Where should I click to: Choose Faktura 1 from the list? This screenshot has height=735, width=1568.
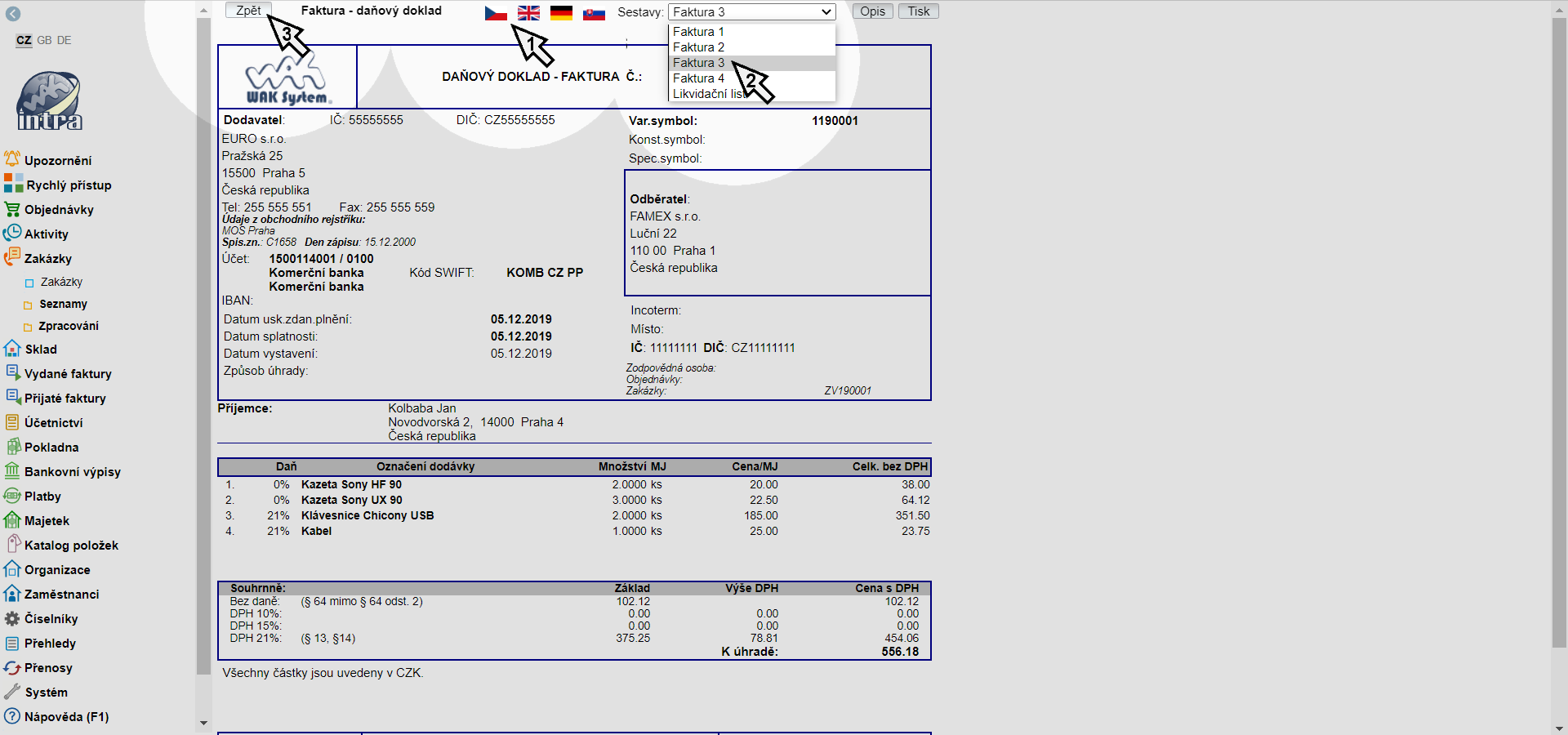(x=751, y=32)
